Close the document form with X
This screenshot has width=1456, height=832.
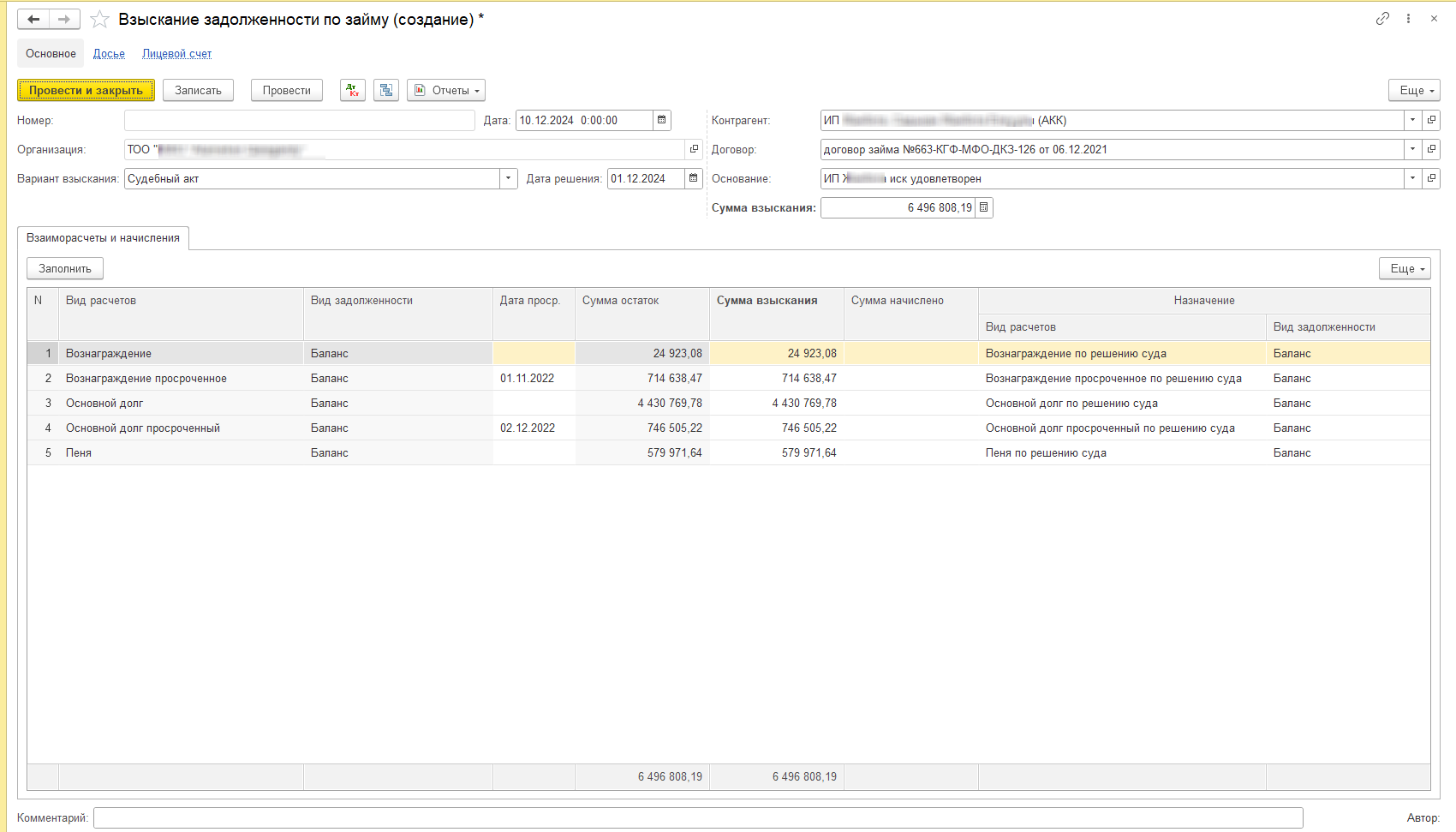(1434, 18)
